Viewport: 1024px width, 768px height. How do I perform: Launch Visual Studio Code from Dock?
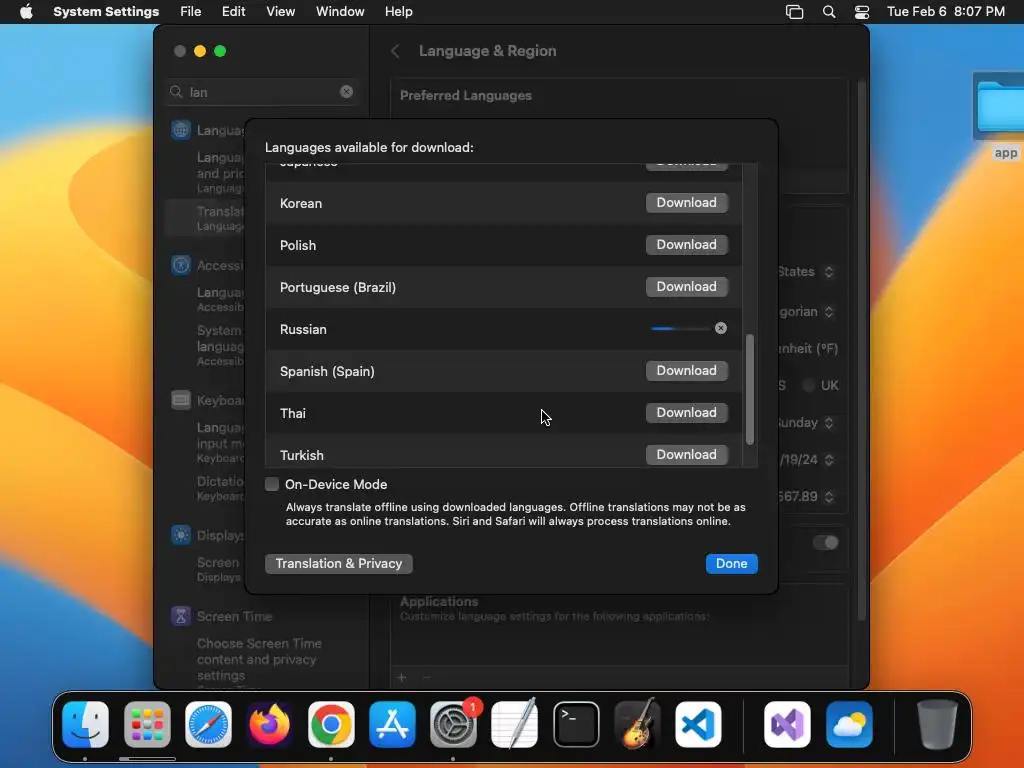tap(698, 724)
